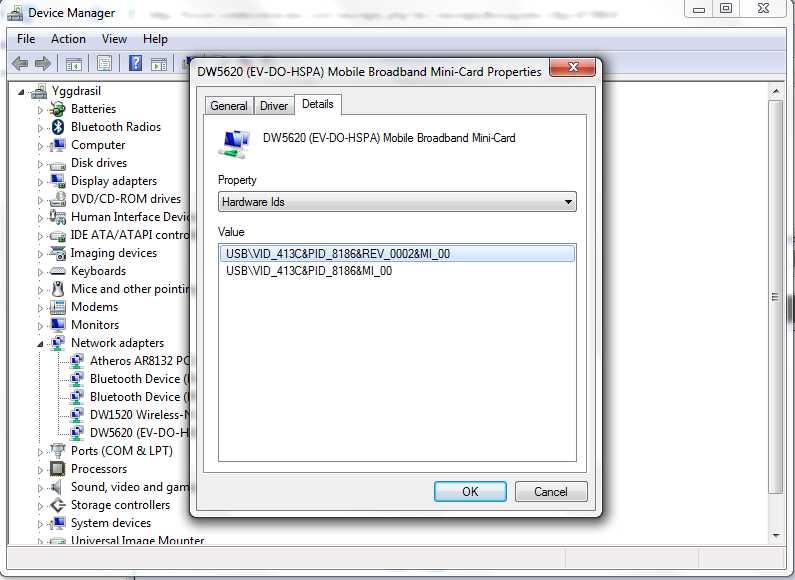Open the Hardware Ids property dropdown
This screenshot has height=580, width=795.
(x=397, y=202)
